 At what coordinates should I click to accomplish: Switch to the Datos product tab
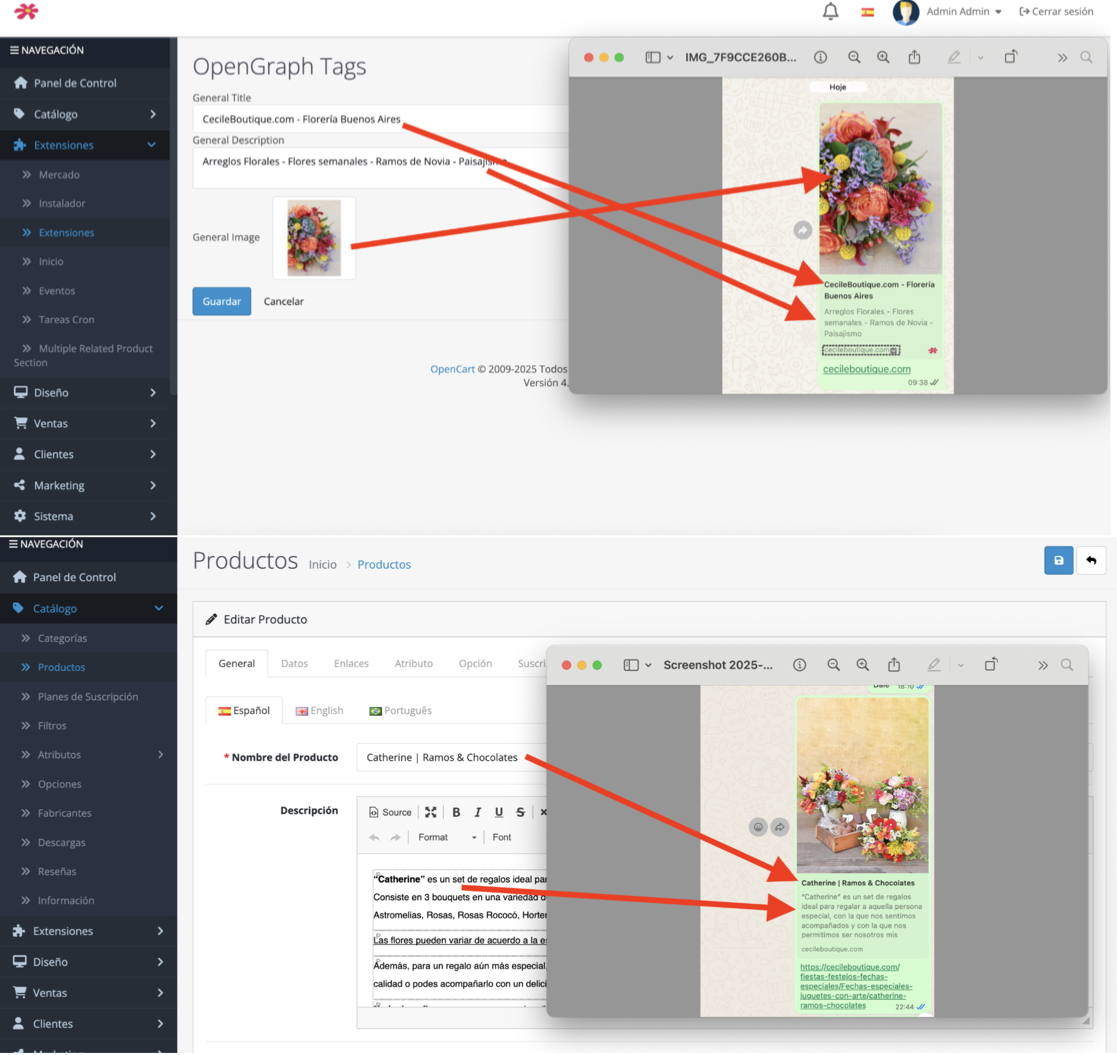pyautogui.click(x=294, y=663)
